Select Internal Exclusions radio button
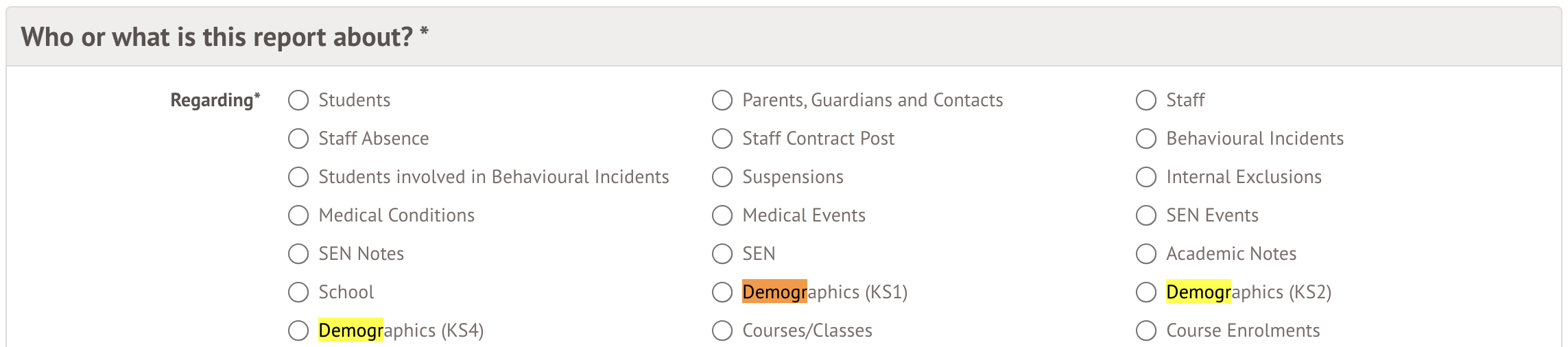 1146,177
